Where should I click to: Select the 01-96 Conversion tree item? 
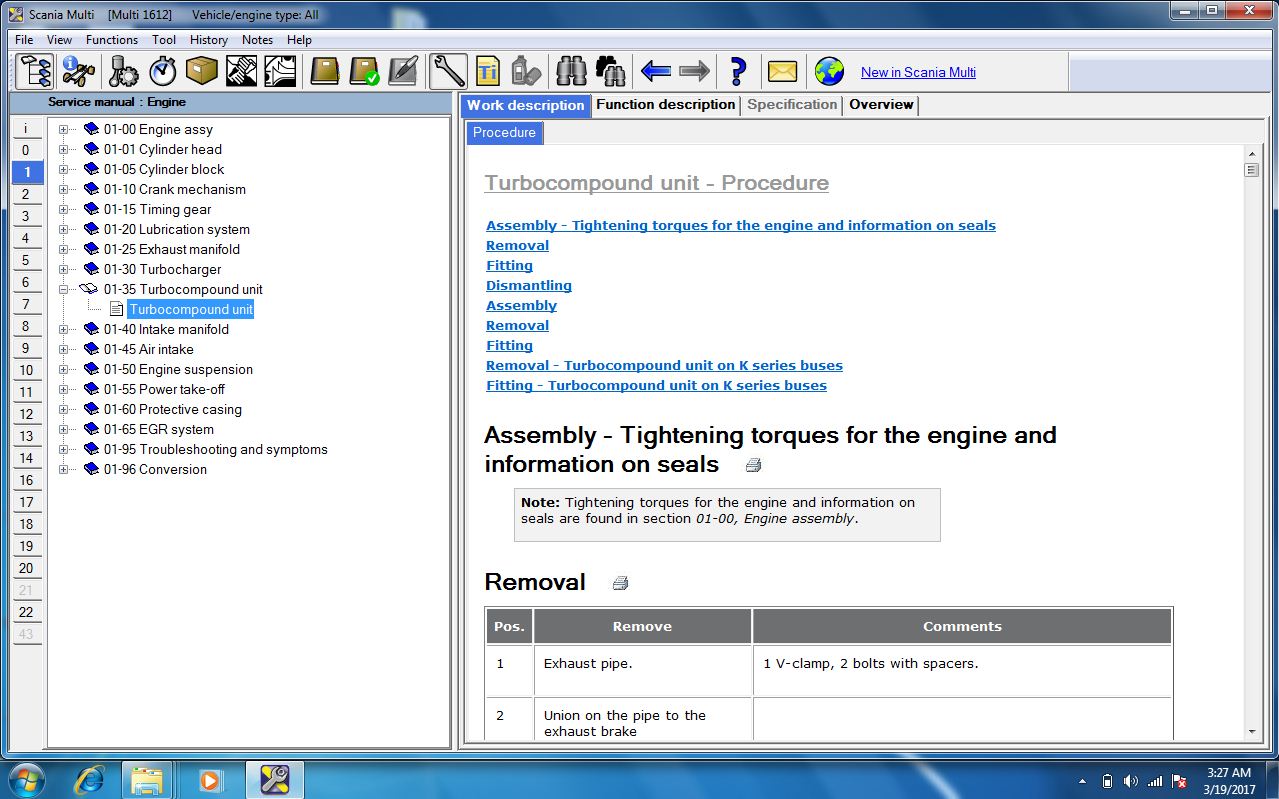coord(155,469)
